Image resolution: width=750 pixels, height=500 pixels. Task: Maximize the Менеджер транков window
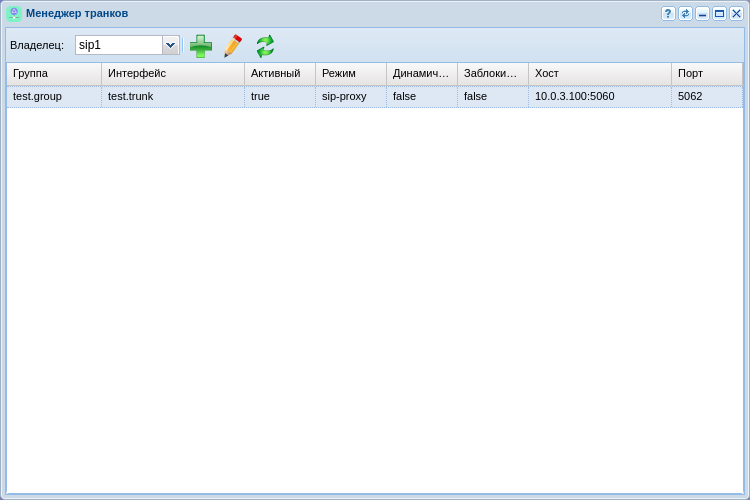tap(719, 13)
